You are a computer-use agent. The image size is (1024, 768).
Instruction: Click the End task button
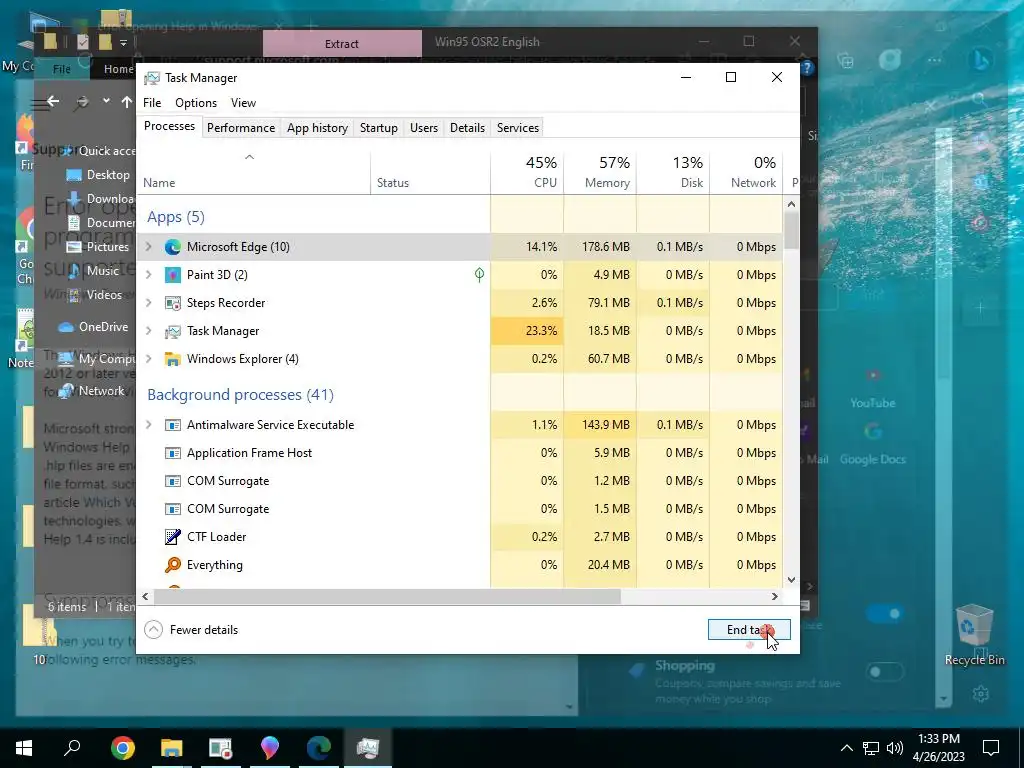pos(749,630)
